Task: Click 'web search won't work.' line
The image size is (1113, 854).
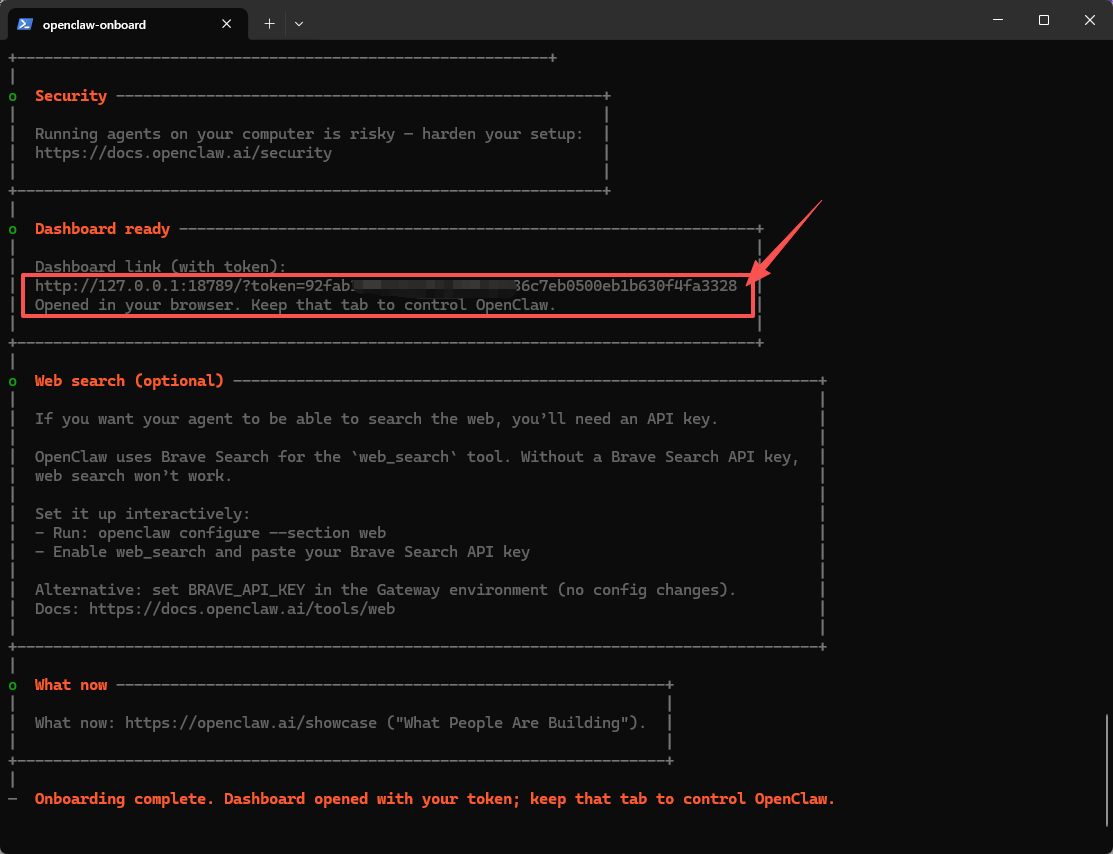Action: coord(133,476)
